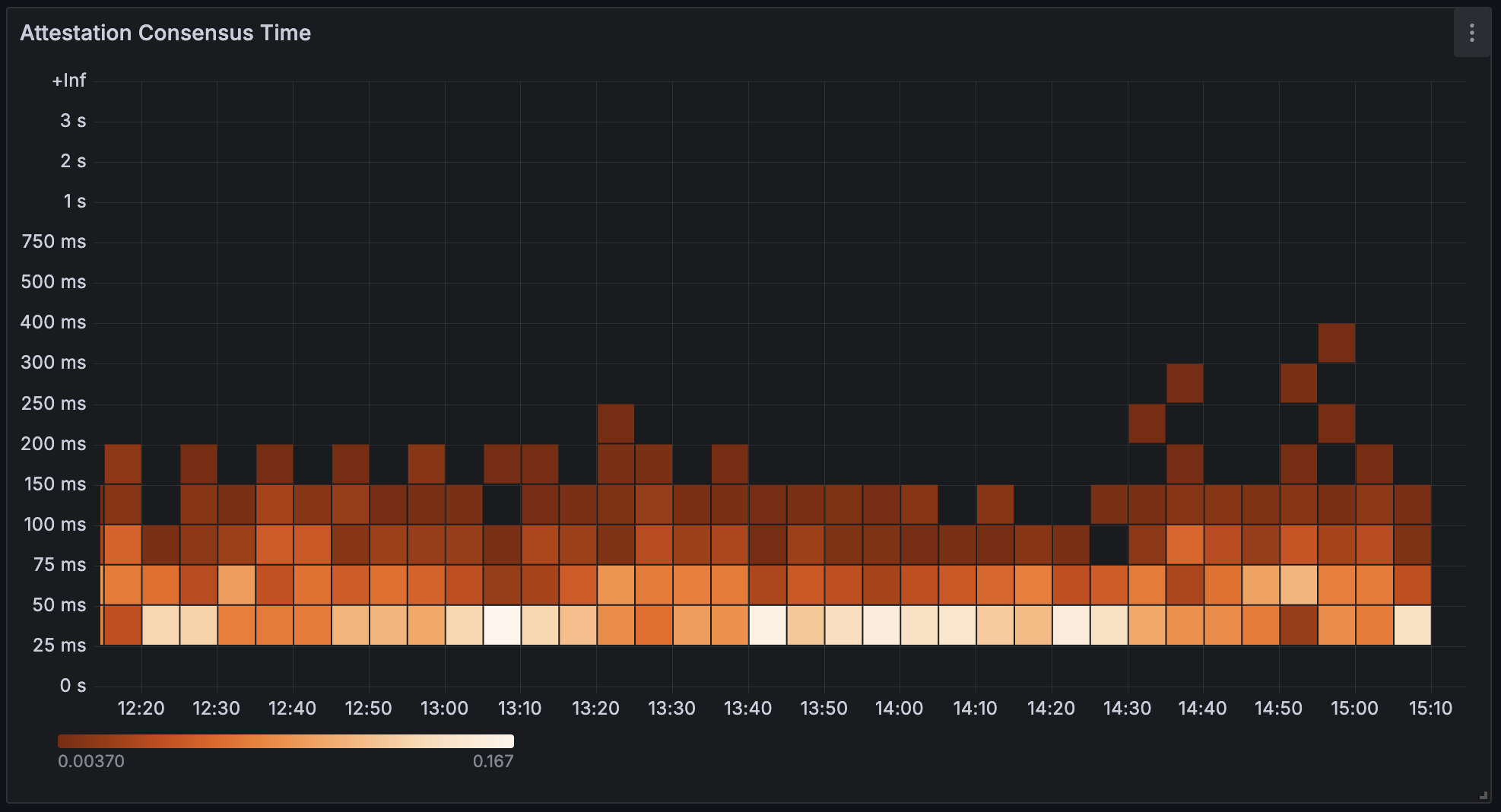Screen dimensions: 1501x812
Task: Click the highest heatmap cell above 300 ms
Action: point(1336,343)
